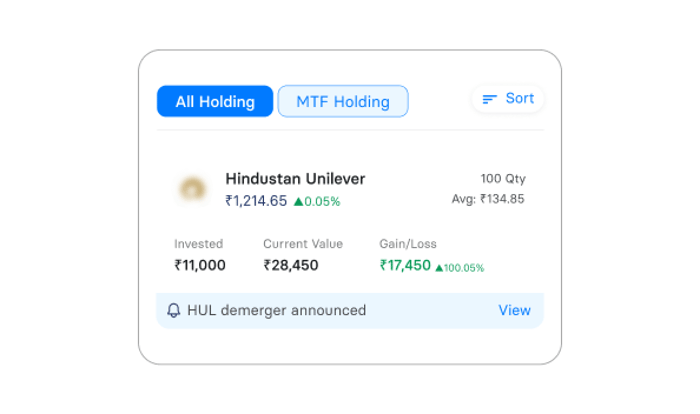Click the green 0.05% up arrow

pos(298,202)
